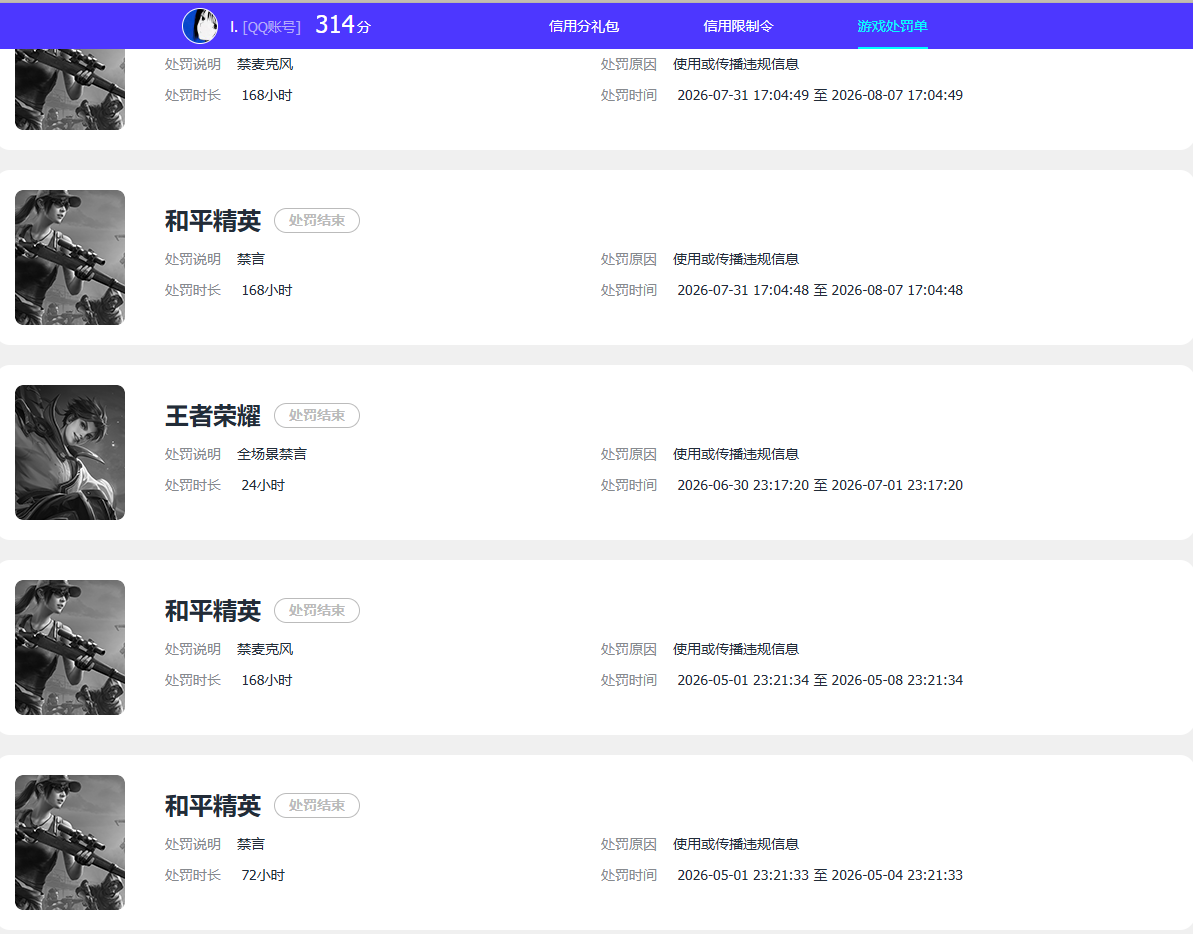Click 禁言 in the 17:04:48 record
Image resolution: width=1193 pixels, height=934 pixels.
(x=251, y=259)
